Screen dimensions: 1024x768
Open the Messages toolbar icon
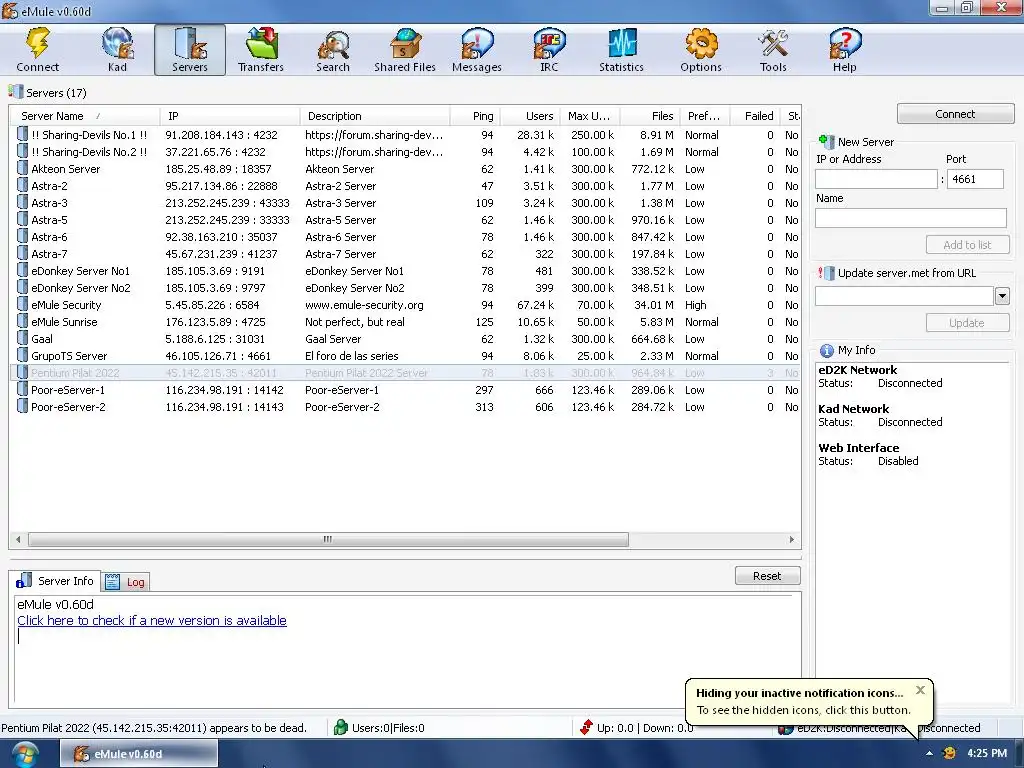coord(477,50)
